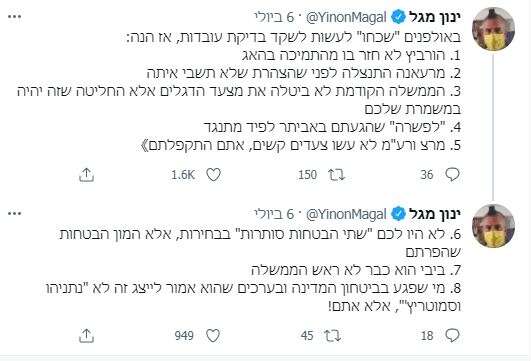Open the profile picture on second tweet
The width and height of the screenshot is (531, 361).
[493, 226]
